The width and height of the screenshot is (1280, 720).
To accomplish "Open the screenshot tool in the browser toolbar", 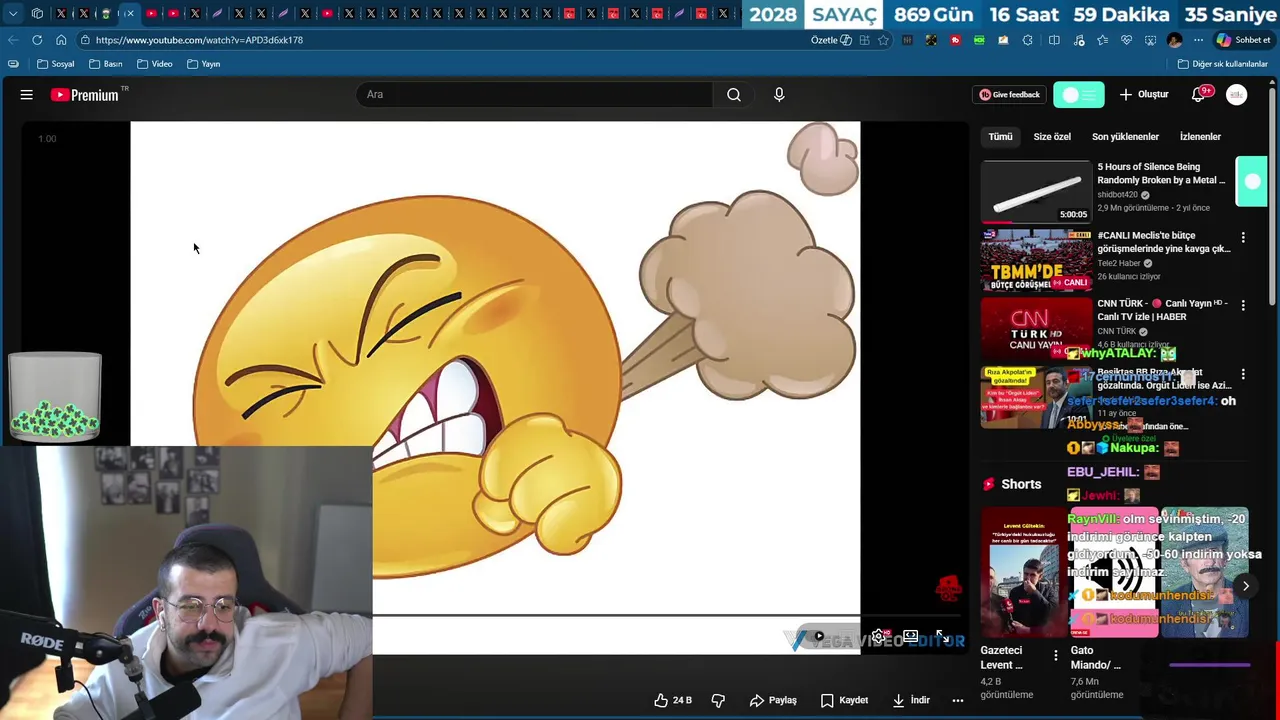I will pos(1150,40).
